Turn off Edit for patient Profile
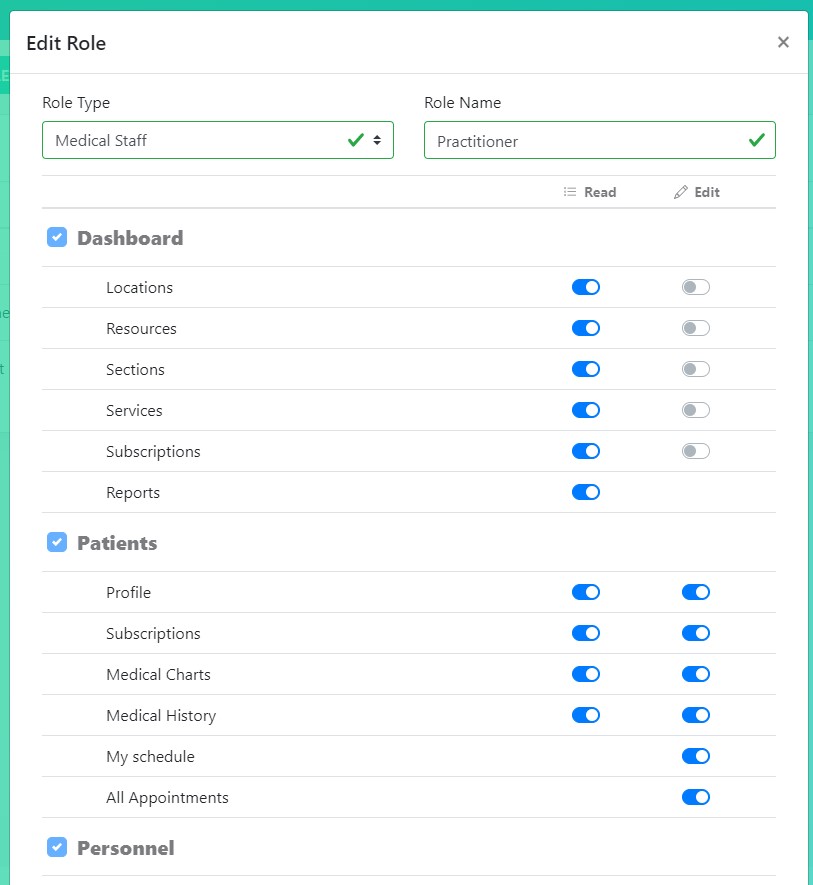Viewport: 813px width, 885px height. tap(696, 593)
